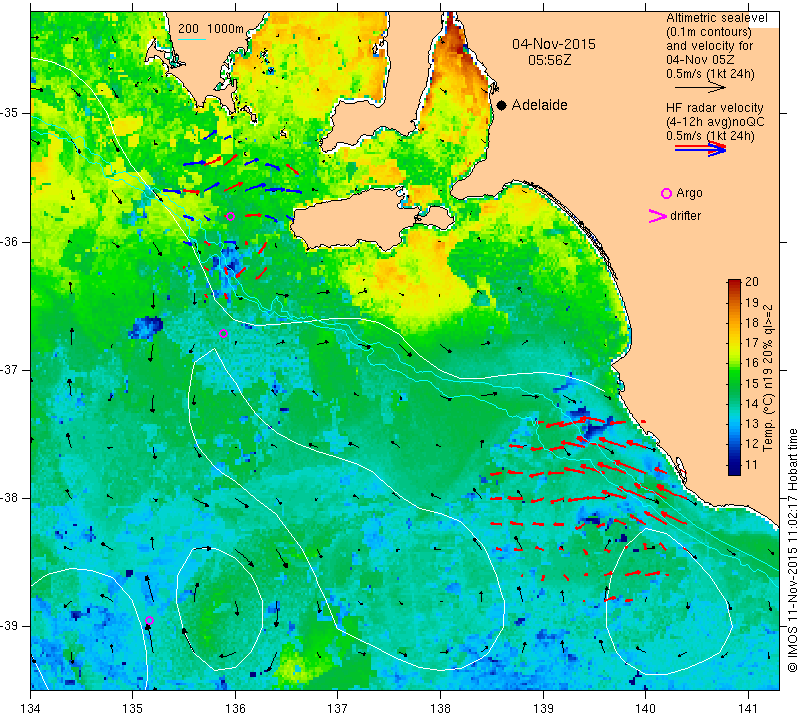Click the longitude label 134
Viewport: 800px width, 720px height.
coord(31,709)
